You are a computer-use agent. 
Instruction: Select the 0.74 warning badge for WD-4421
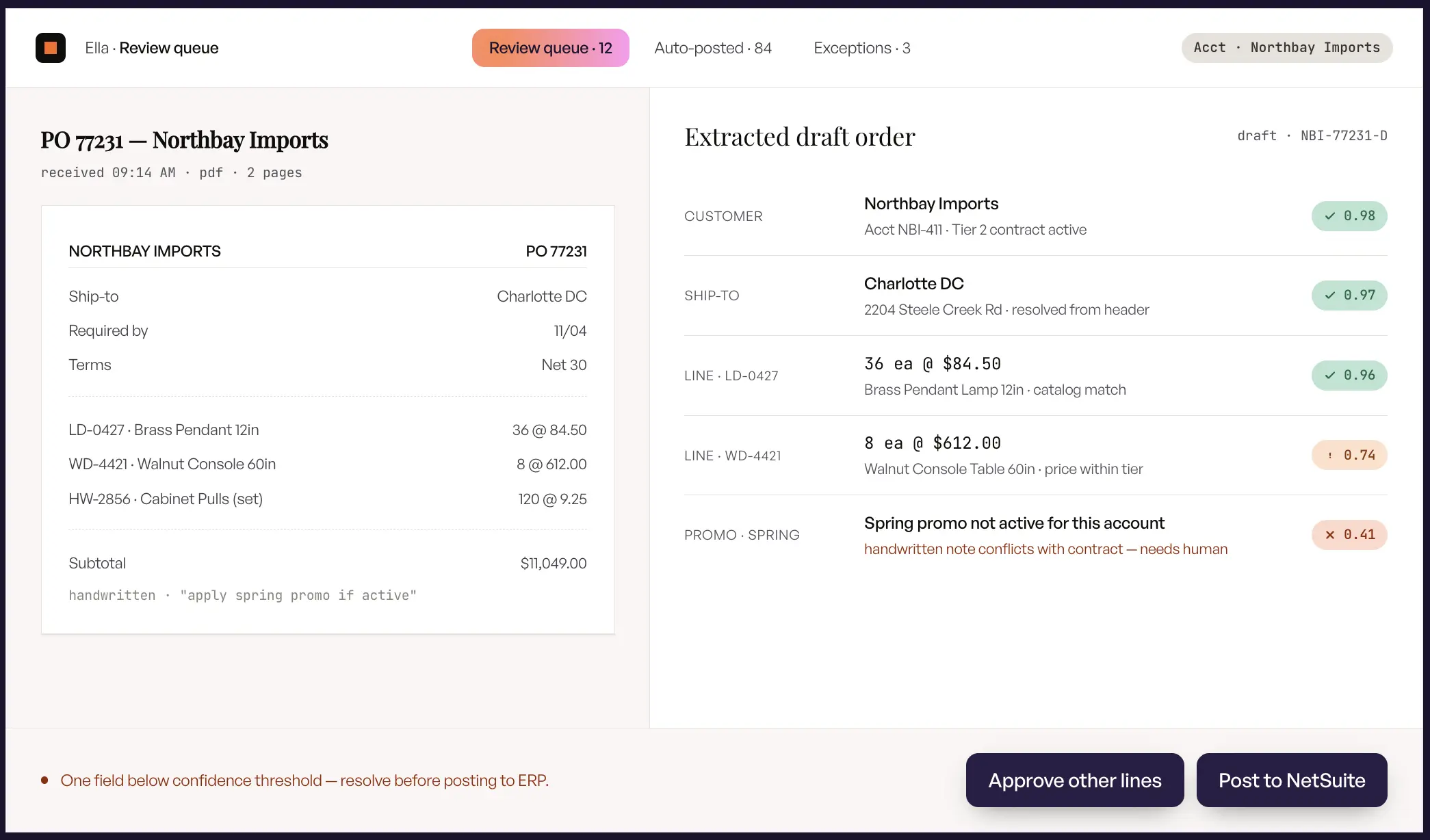pyautogui.click(x=1349, y=456)
